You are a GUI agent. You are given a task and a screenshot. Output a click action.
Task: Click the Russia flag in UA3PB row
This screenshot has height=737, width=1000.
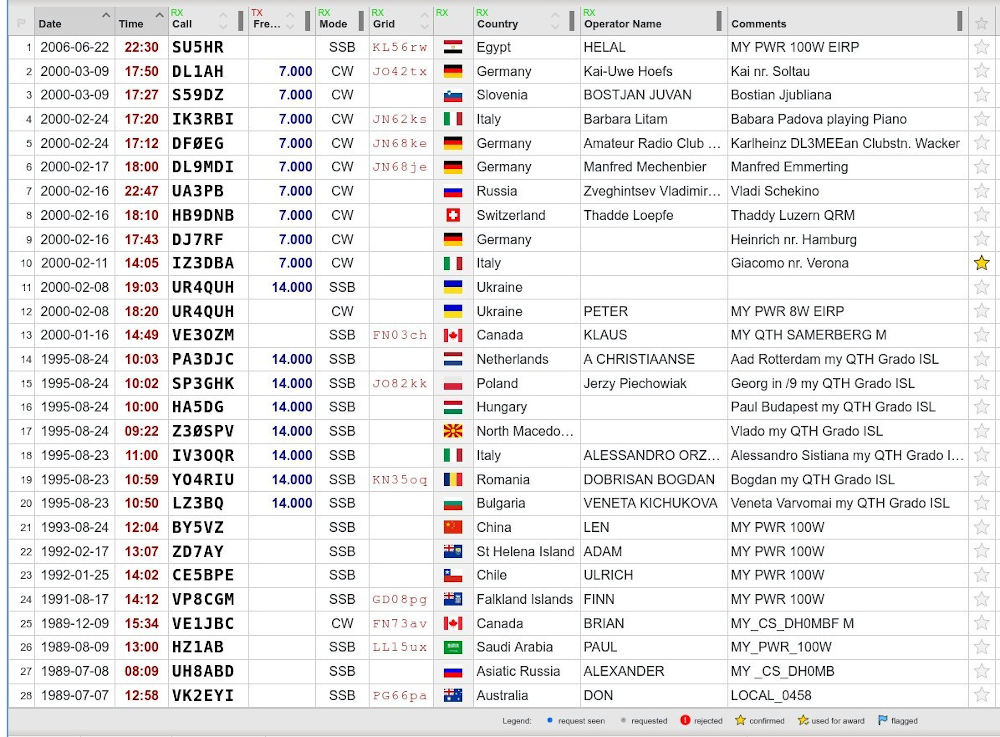click(x=453, y=191)
